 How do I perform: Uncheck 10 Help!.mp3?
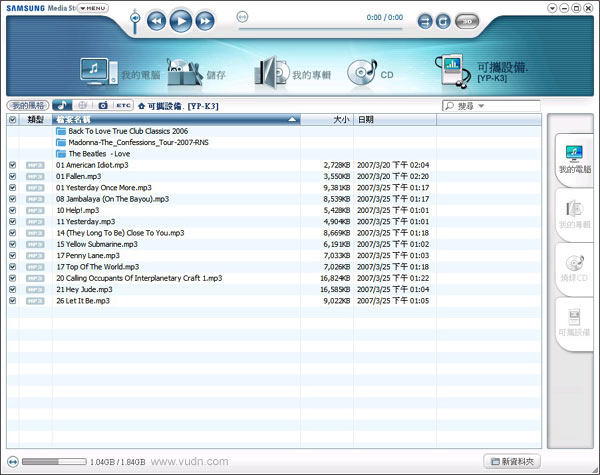(x=13, y=210)
